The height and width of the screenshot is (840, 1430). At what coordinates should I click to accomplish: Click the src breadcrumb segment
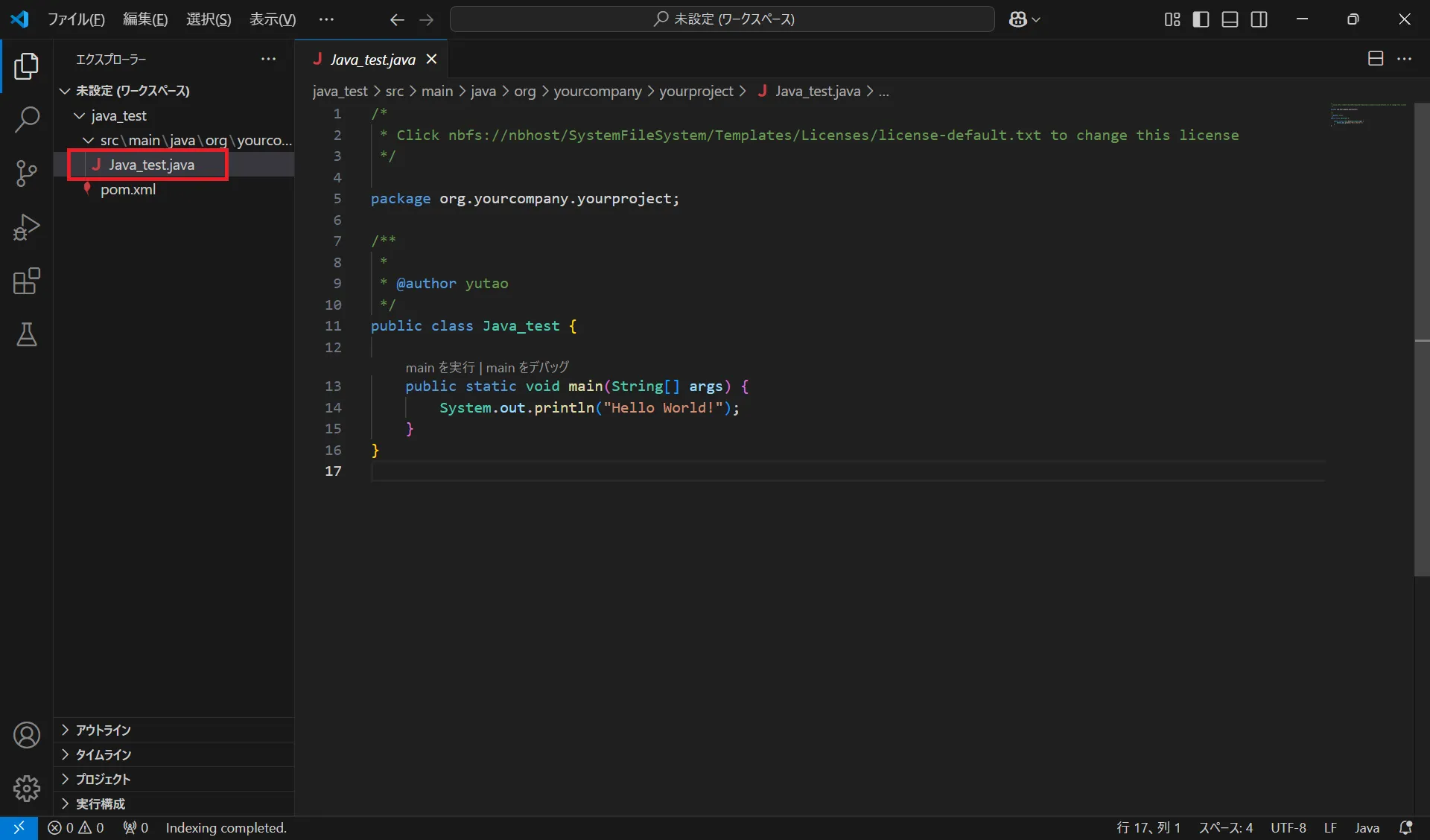pyautogui.click(x=395, y=91)
